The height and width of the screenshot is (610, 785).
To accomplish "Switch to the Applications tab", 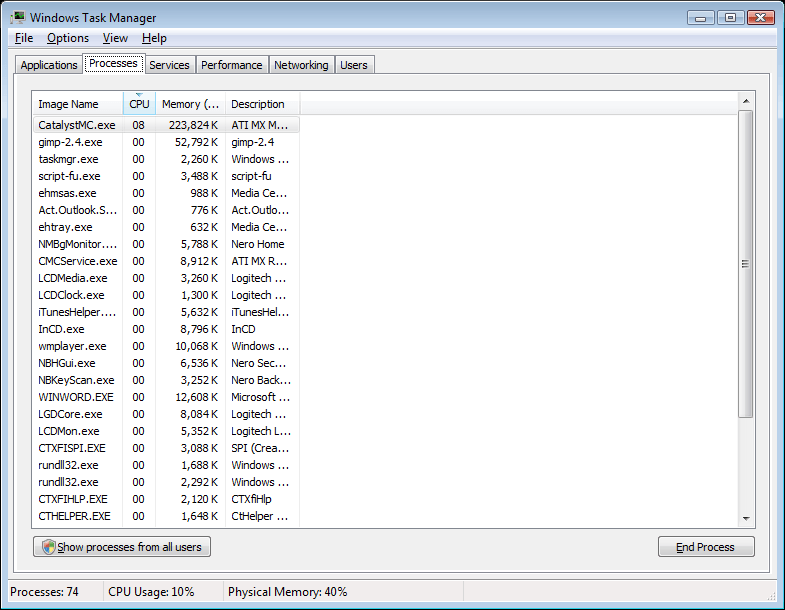I will pyautogui.click(x=49, y=65).
